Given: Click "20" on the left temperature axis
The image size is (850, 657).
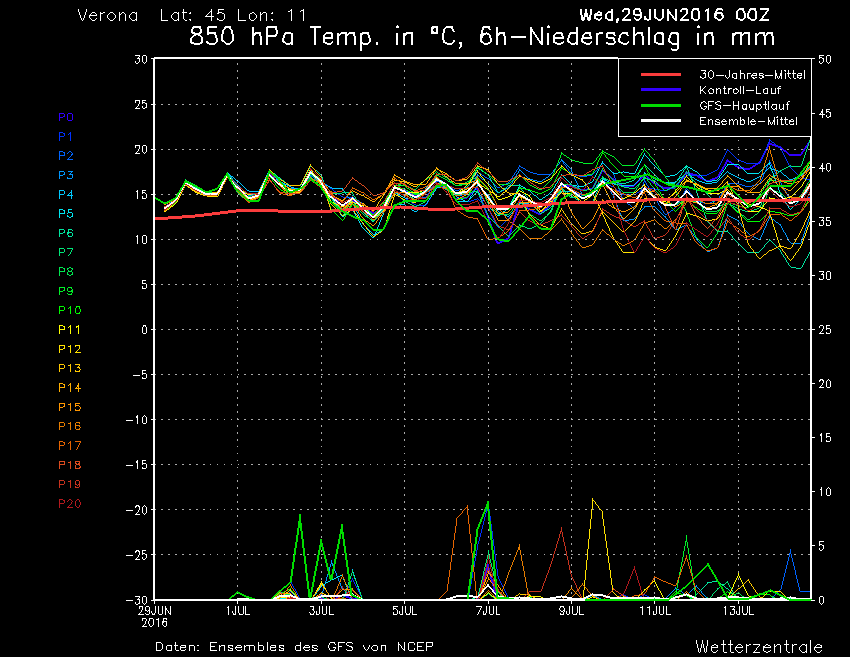Looking at the screenshot, I should tap(141, 150).
